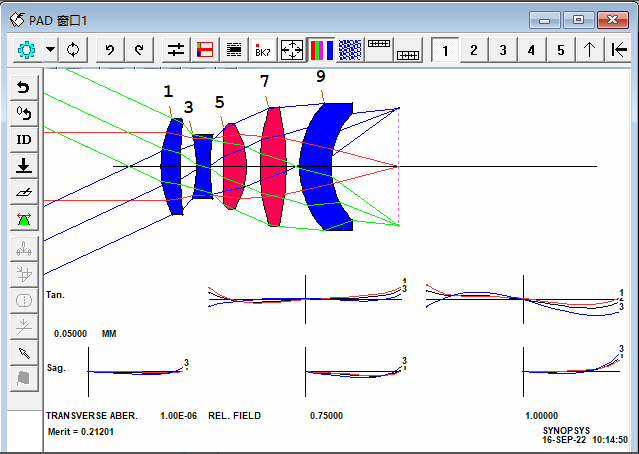Click the cyan gear settings icon
Screen dimensions: 639x454
click(26, 50)
